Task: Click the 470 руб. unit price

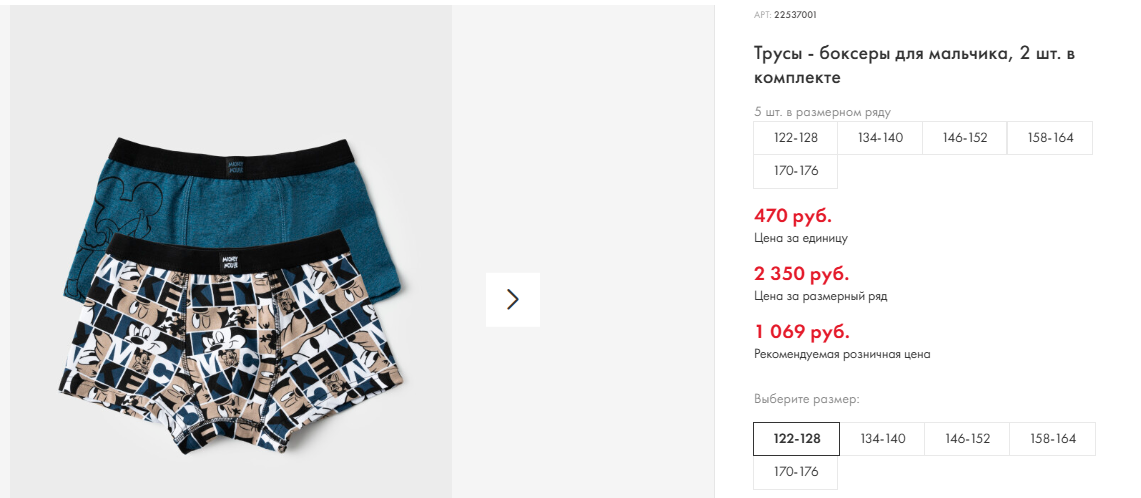Action: pos(793,215)
